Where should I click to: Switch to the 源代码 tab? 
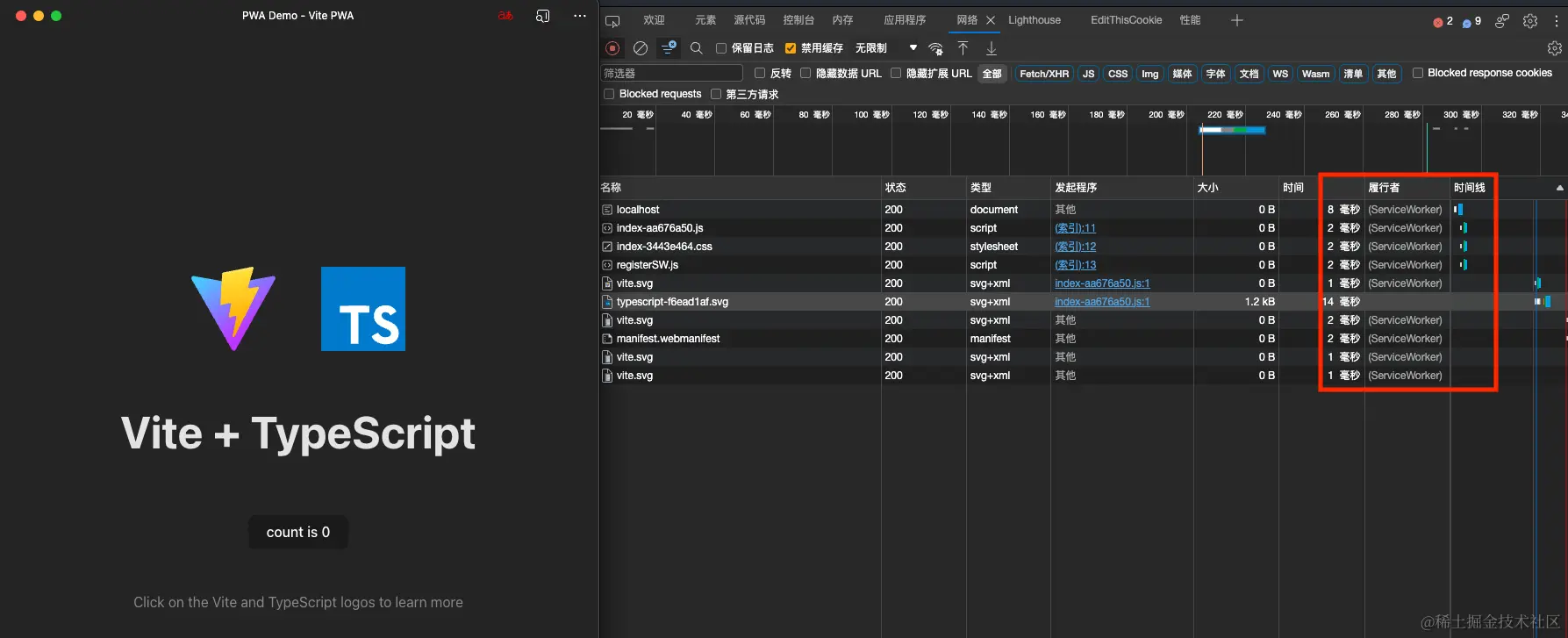pyautogui.click(x=749, y=20)
